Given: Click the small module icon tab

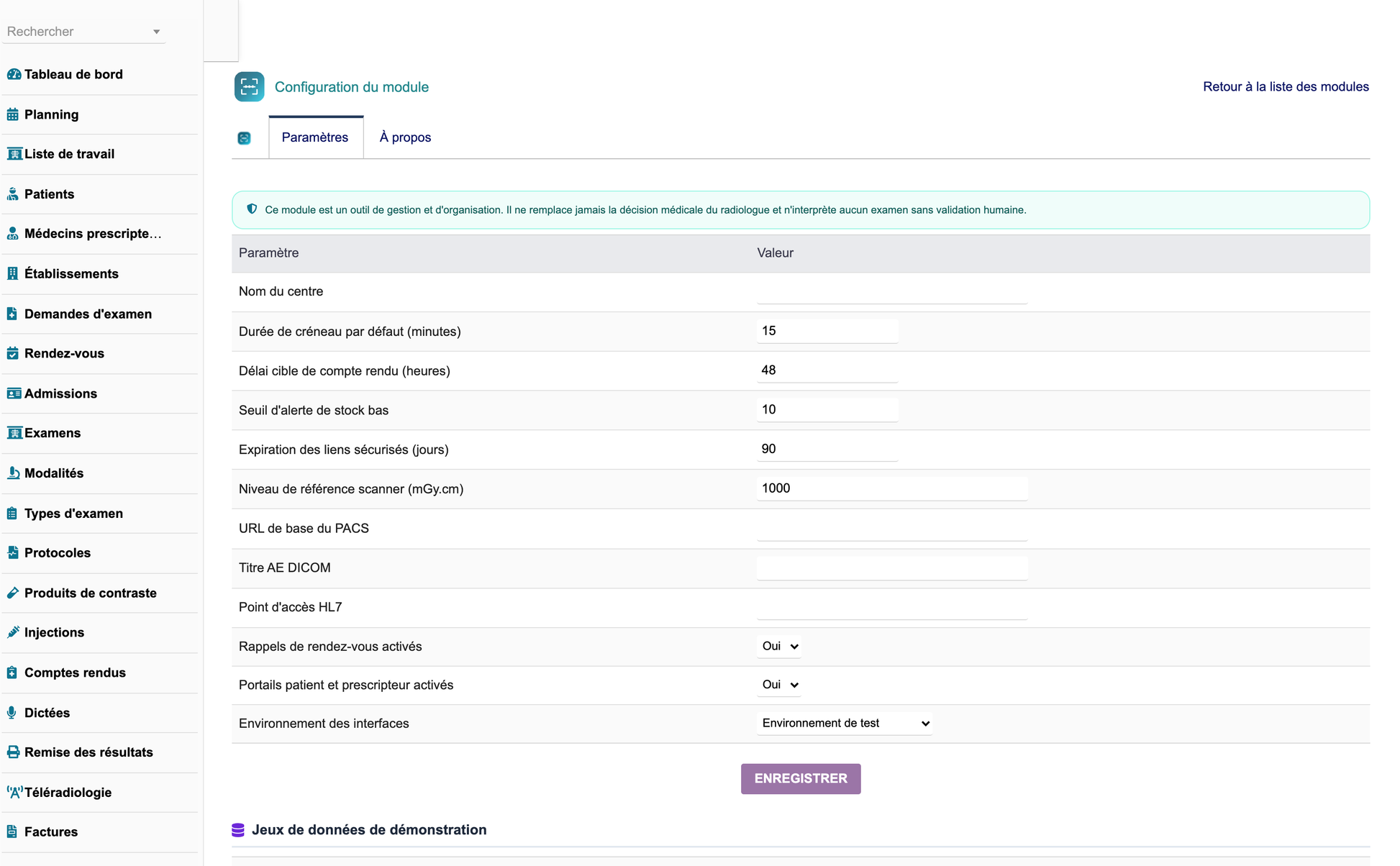Looking at the screenshot, I should pyautogui.click(x=244, y=138).
